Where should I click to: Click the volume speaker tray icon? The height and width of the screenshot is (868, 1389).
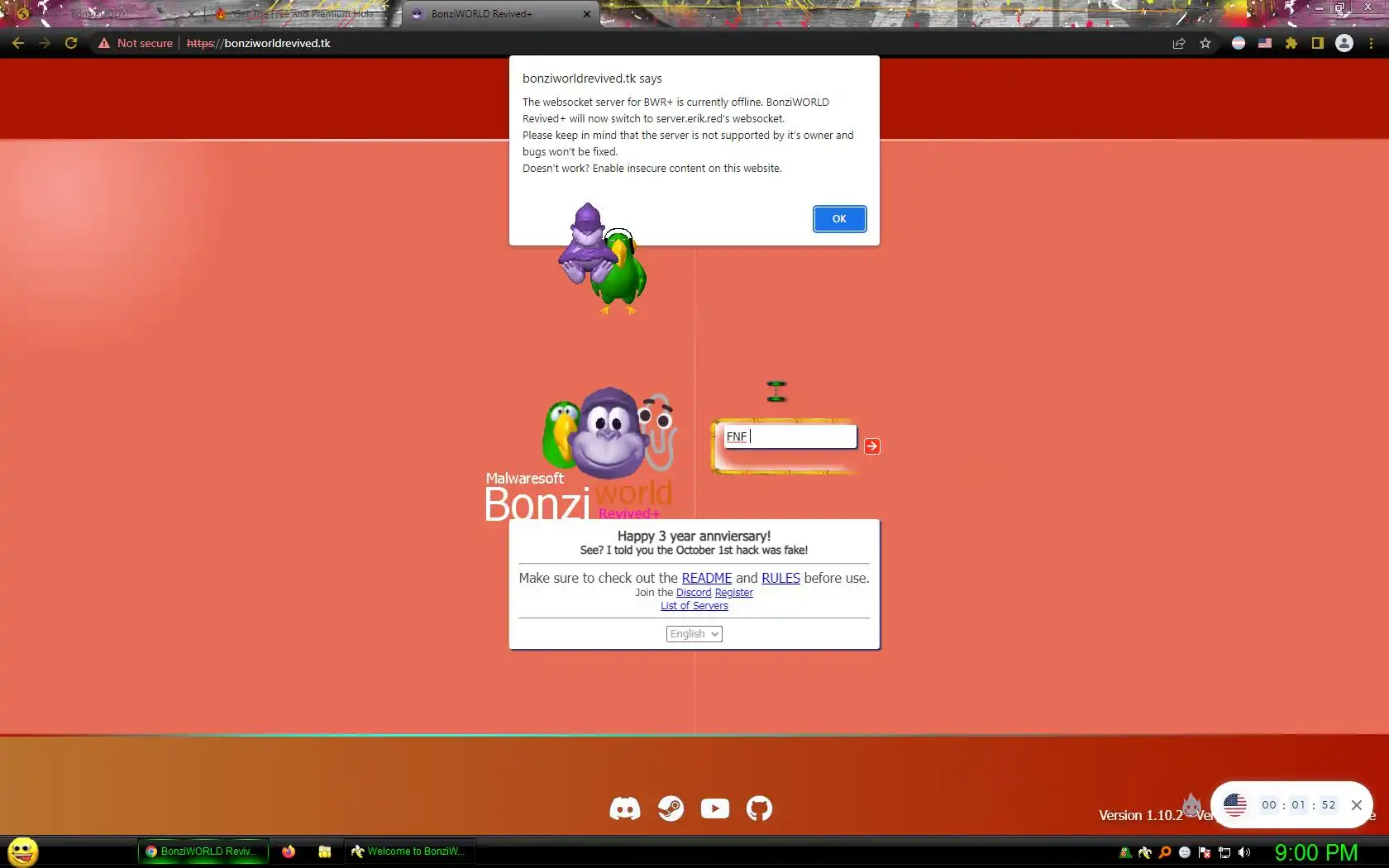[x=1244, y=852]
